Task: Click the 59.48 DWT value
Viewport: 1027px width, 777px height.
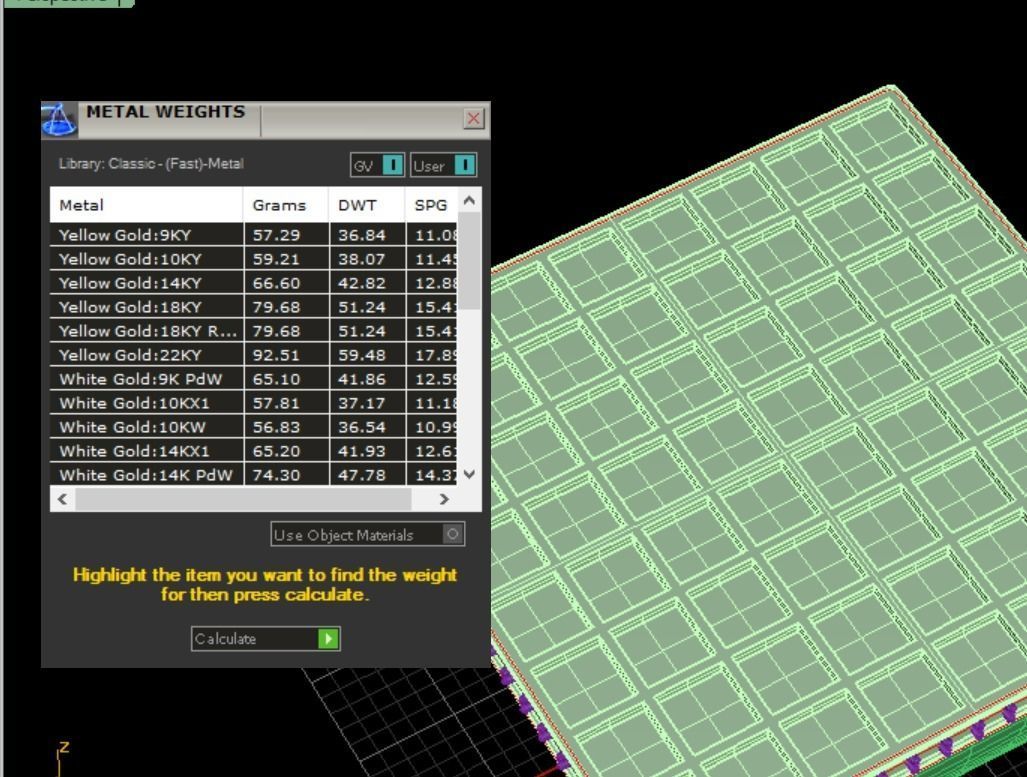Action: [x=362, y=355]
